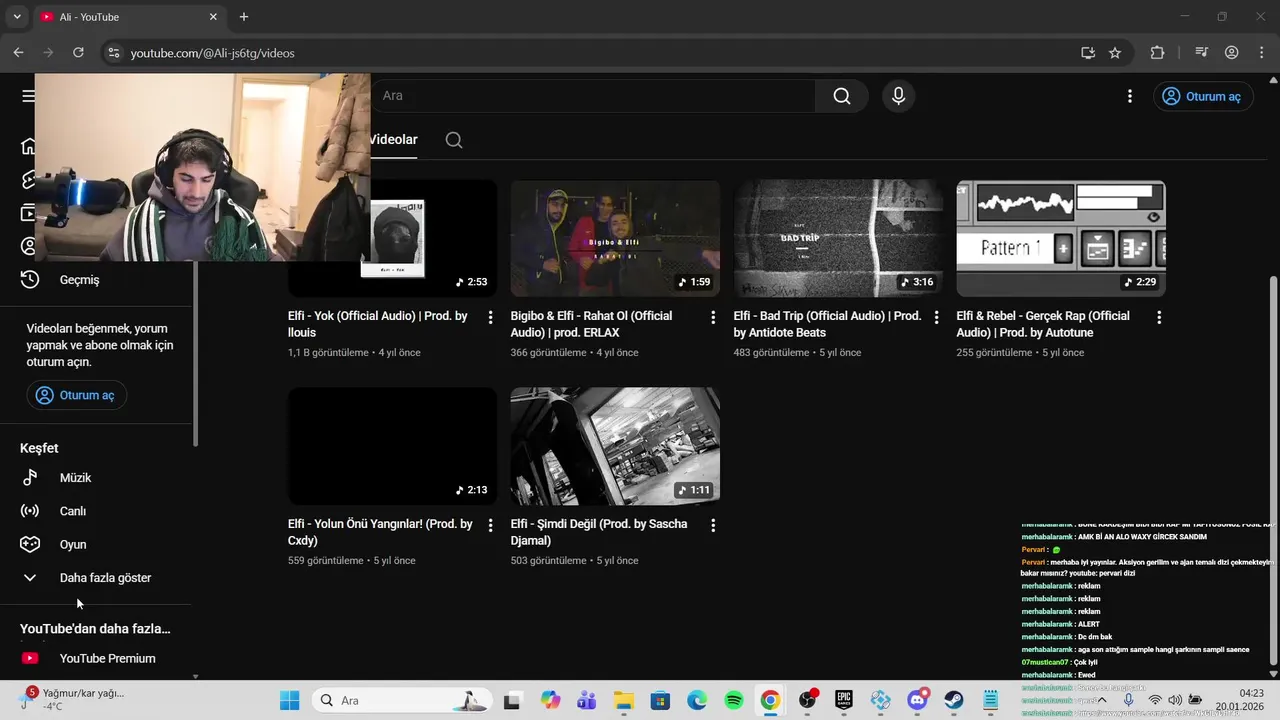Open the Yolun Önü Yangınlar 2:13 thumbnail
1280x720 pixels.
[392, 446]
